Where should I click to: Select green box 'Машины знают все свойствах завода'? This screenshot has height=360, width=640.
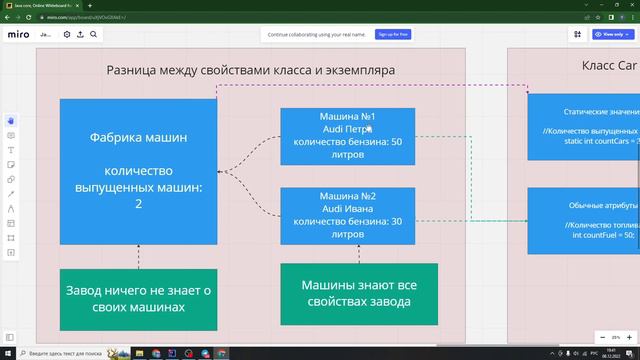[x=359, y=294]
